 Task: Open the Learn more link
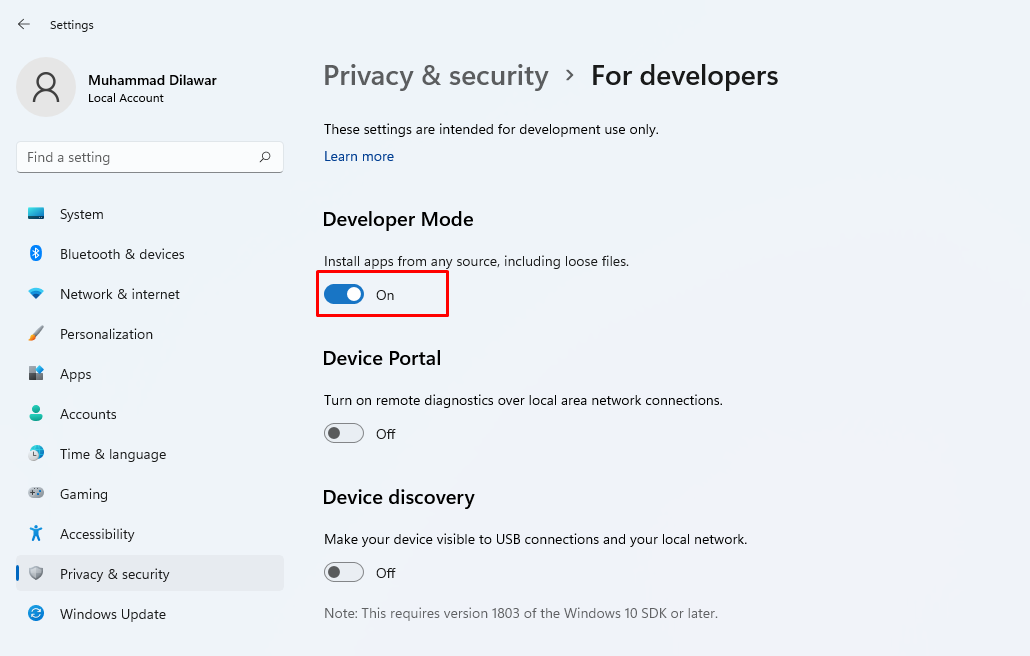coord(359,156)
